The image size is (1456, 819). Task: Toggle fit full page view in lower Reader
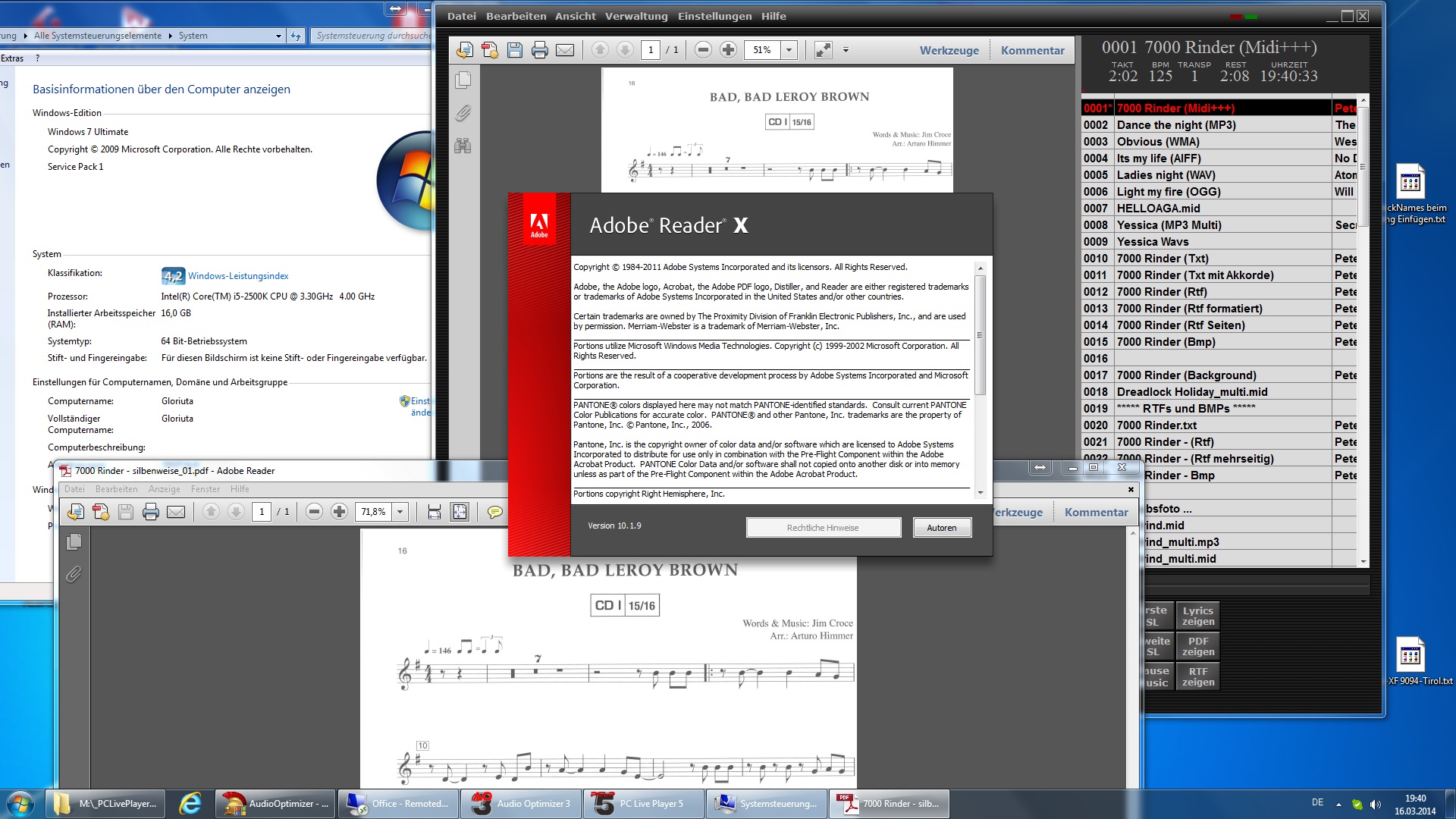pyautogui.click(x=460, y=512)
